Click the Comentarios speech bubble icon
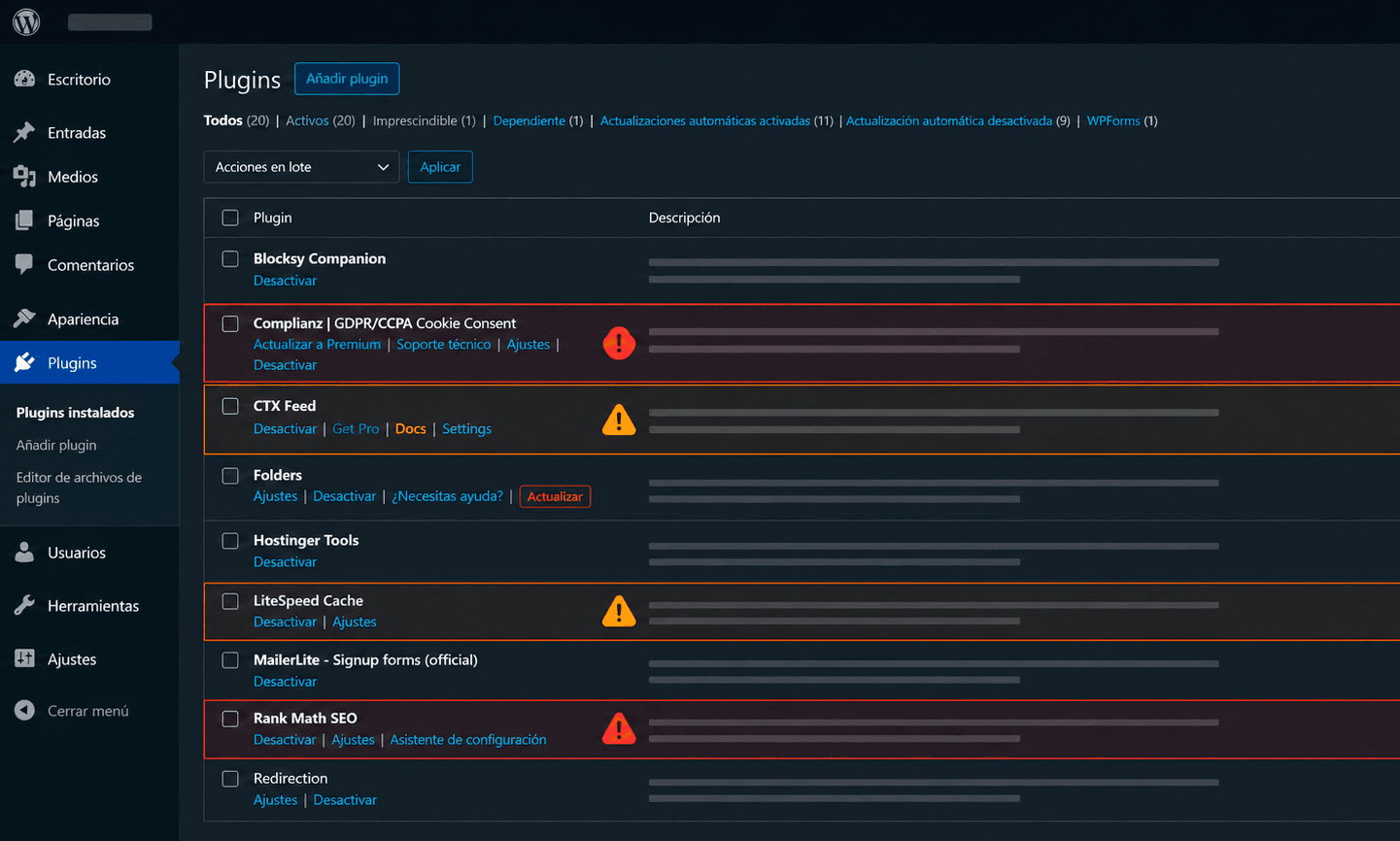This screenshot has width=1400, height=841. click(x=25, y=264)
